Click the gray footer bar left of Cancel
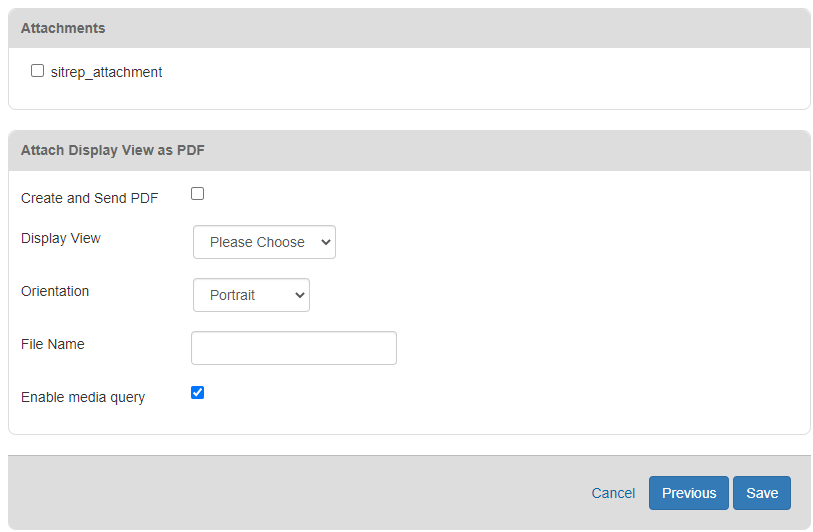This screenshot has width=813, height=532. [x=300, y=493]
